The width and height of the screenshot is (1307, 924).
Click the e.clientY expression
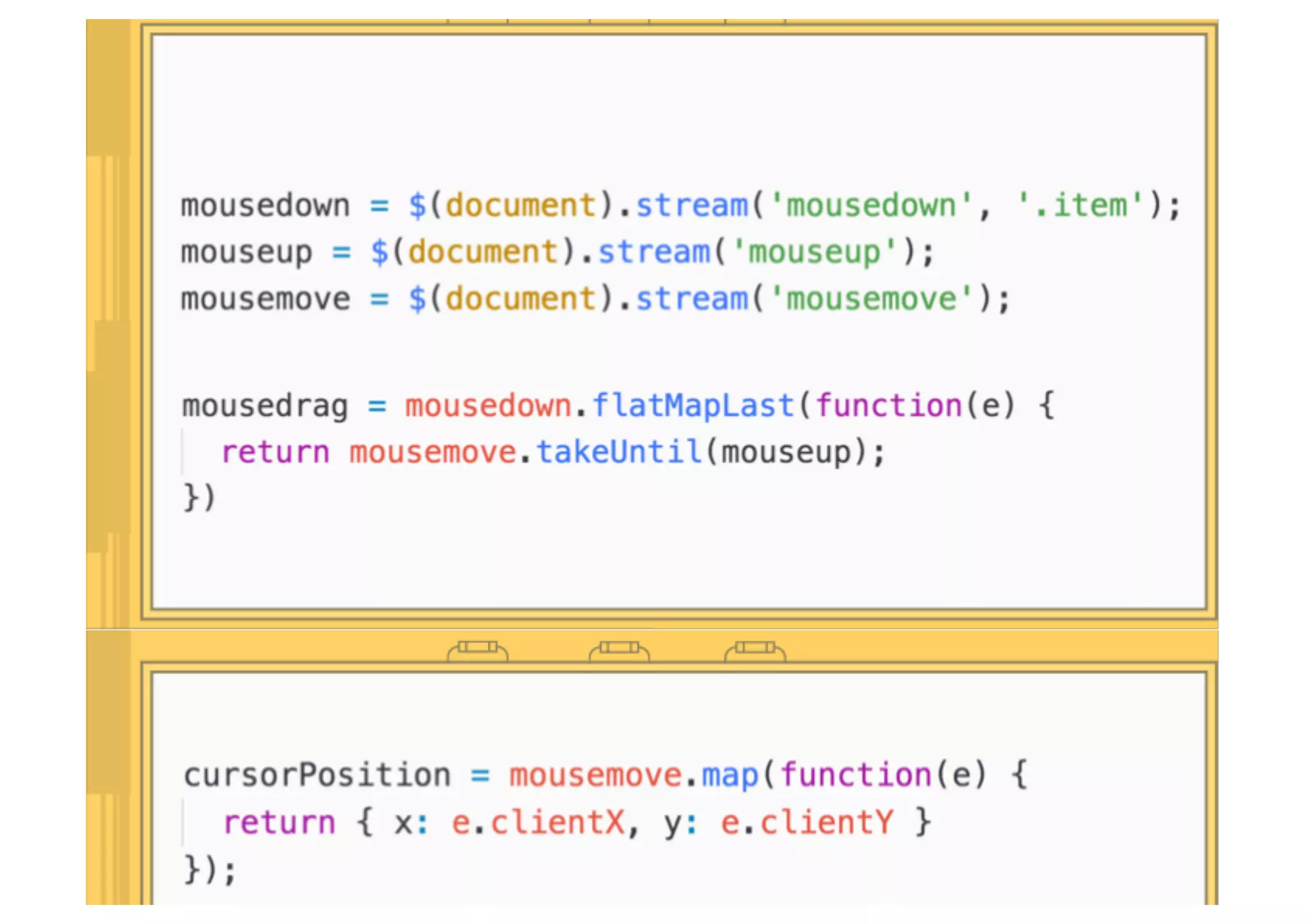point(807,822)
